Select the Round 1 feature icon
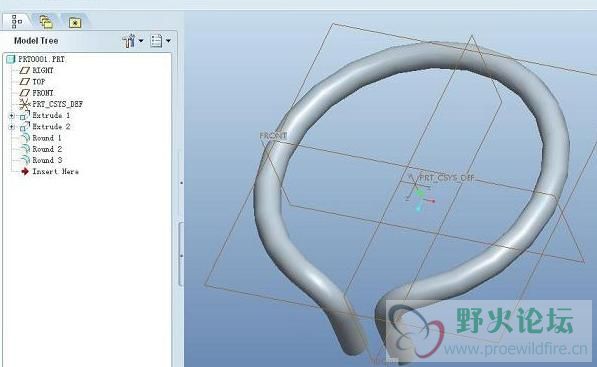Image resolution: width=597 pixels, height=367 pixels. (25, 138)
